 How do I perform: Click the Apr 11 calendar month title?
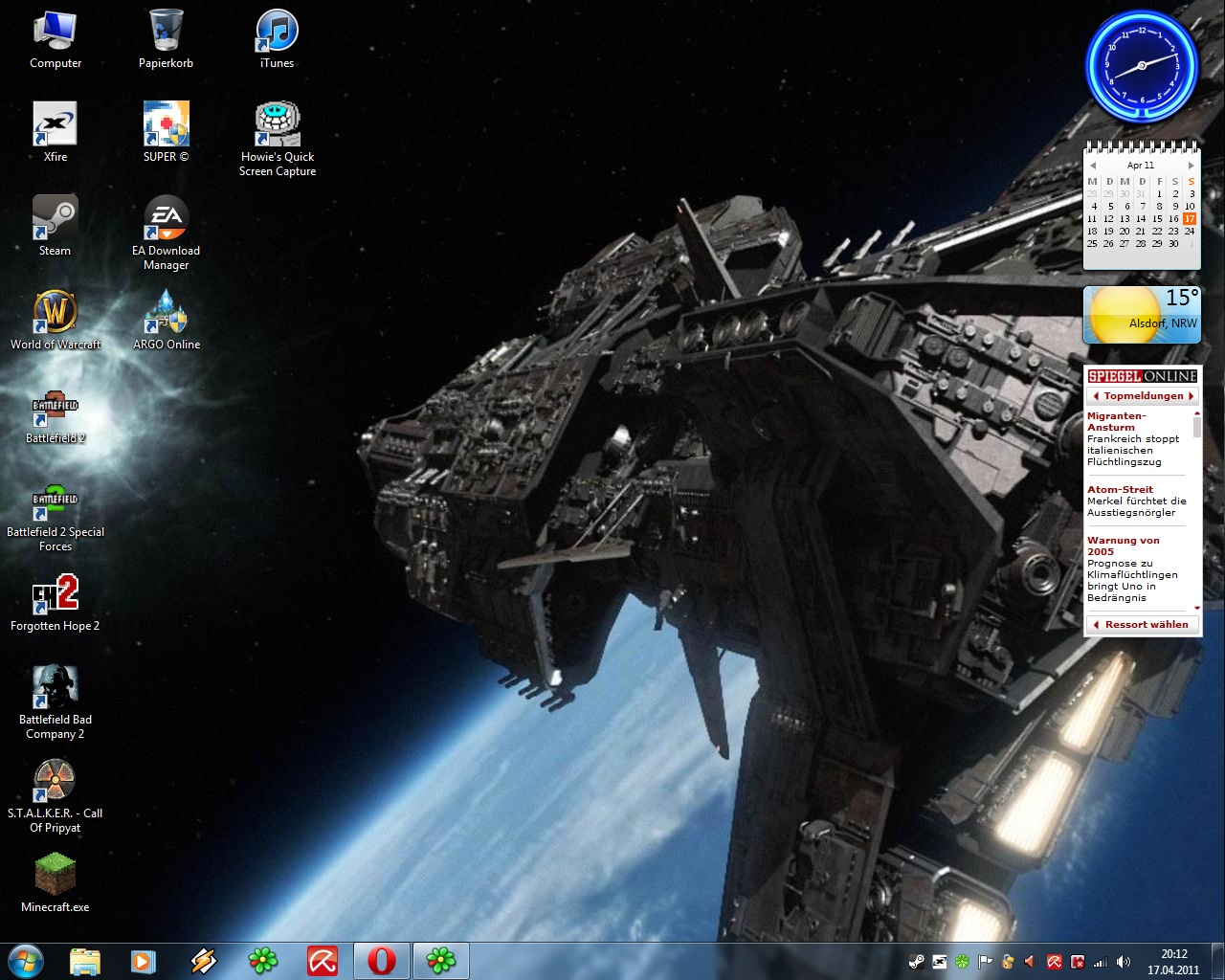[x=1141, y=166]
